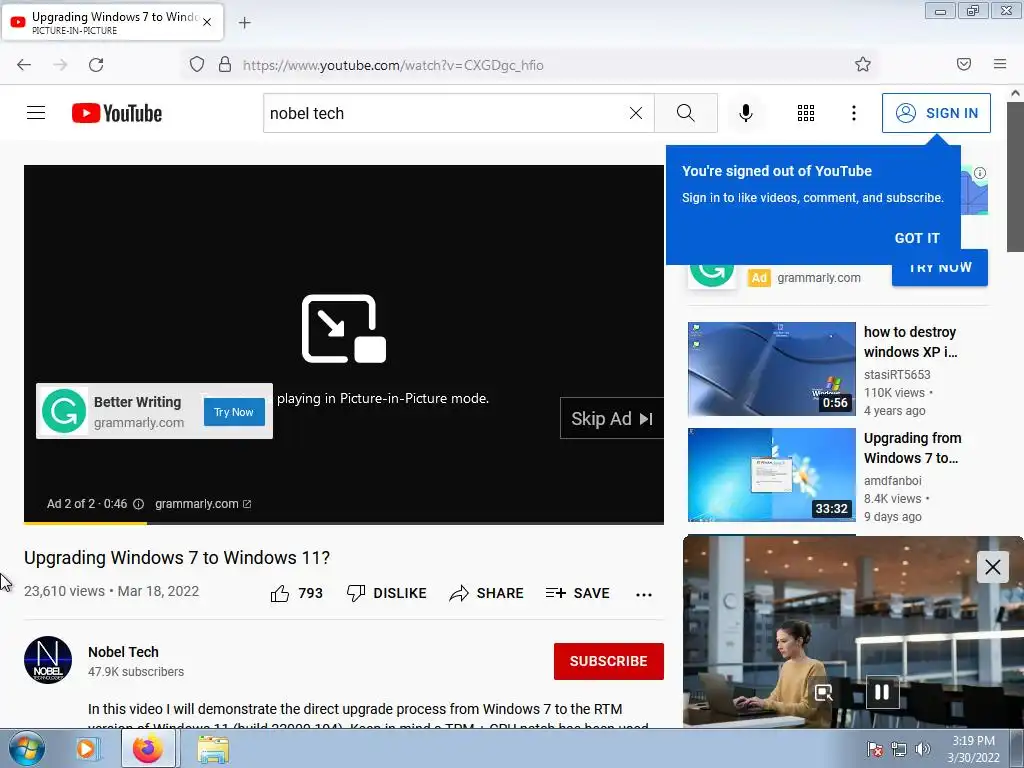
Task: Click TRY NOW in sidebar Grammarly ad
Action: click(940, 267)
